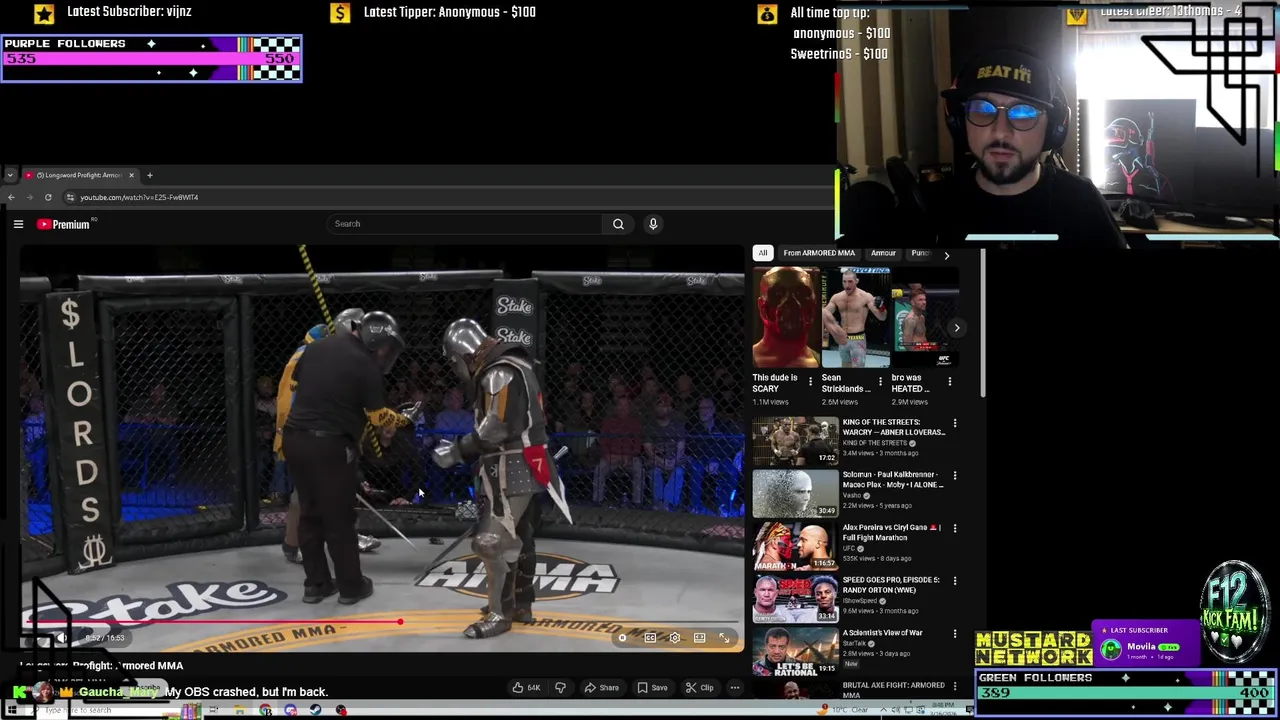Open the 'bro was HEATED' short
Image resolution: width=1280 pixels, height=720 pixels.
click(925, 318)
